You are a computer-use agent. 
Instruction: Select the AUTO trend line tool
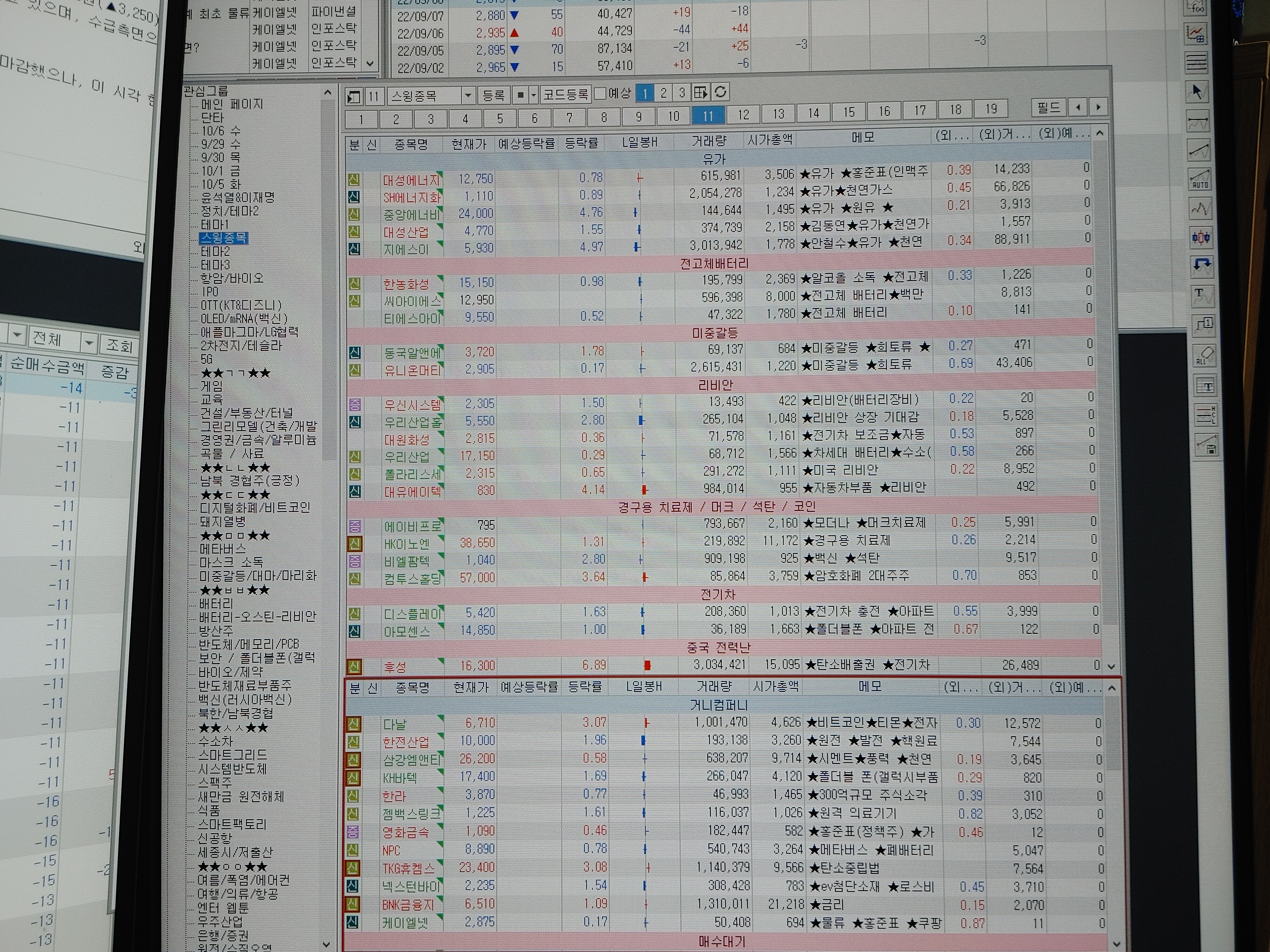[x=1200, y=180]
